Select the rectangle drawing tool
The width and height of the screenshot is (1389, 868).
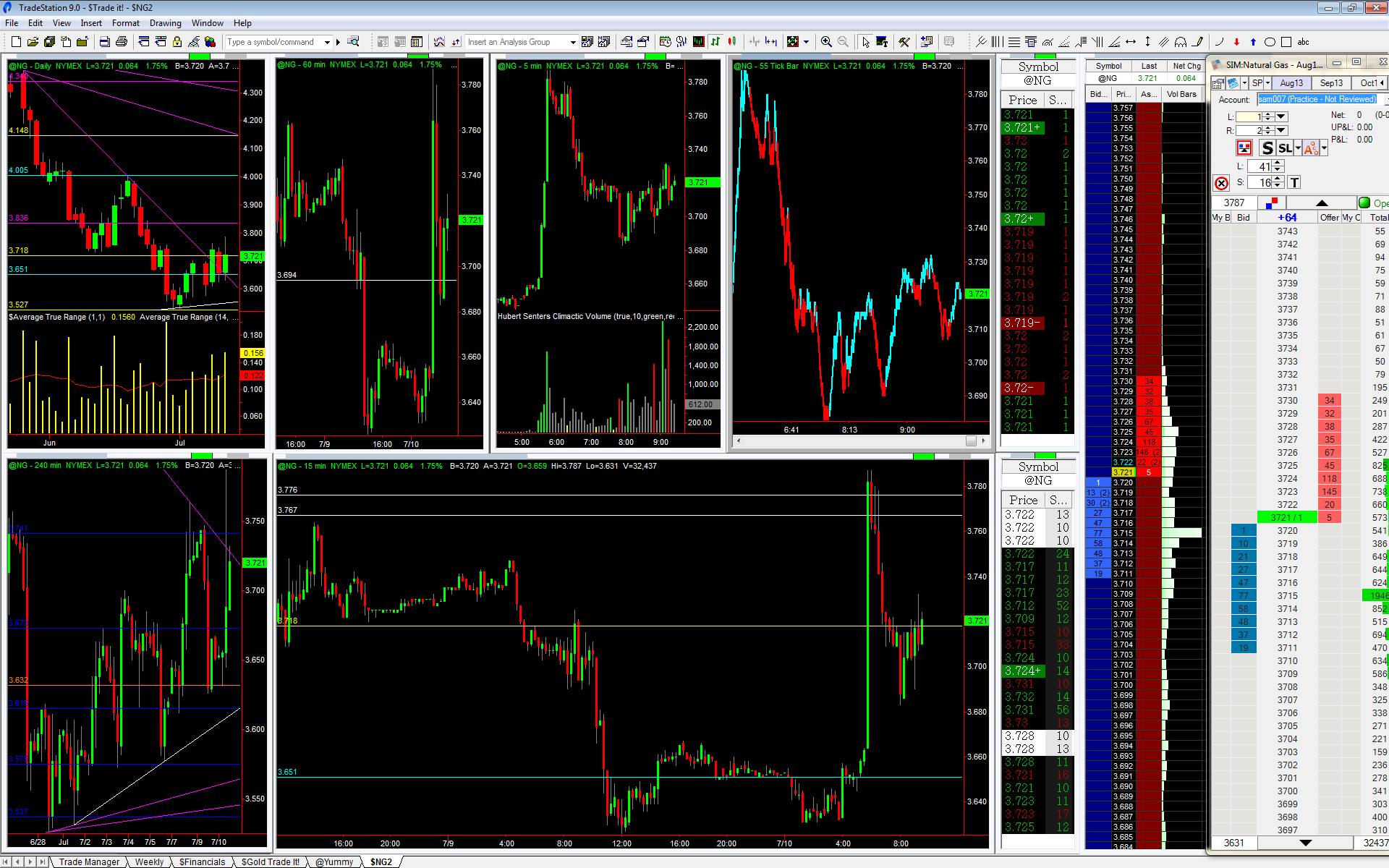(x=1286, y=42)
